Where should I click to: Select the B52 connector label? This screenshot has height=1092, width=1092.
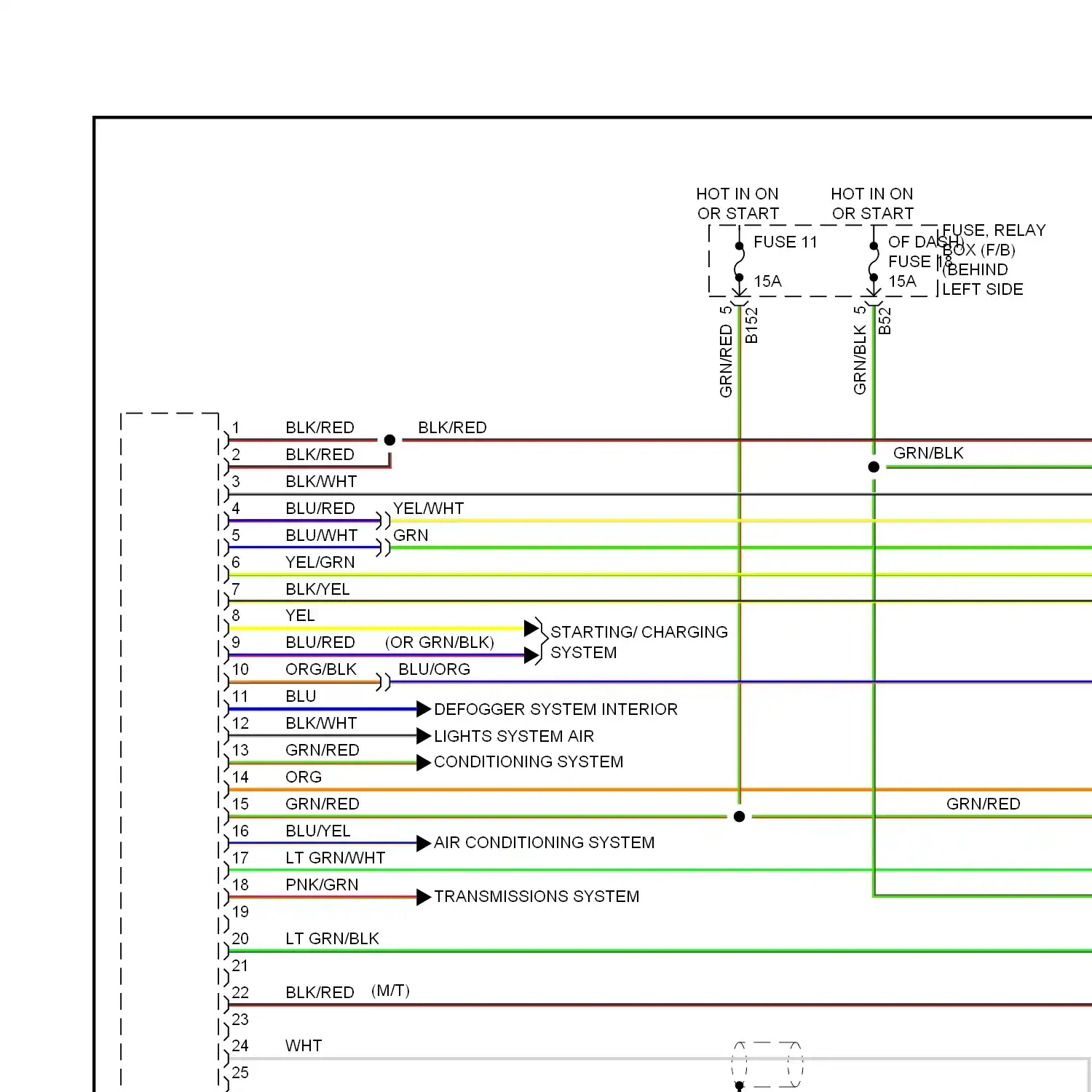pos(885,321)
